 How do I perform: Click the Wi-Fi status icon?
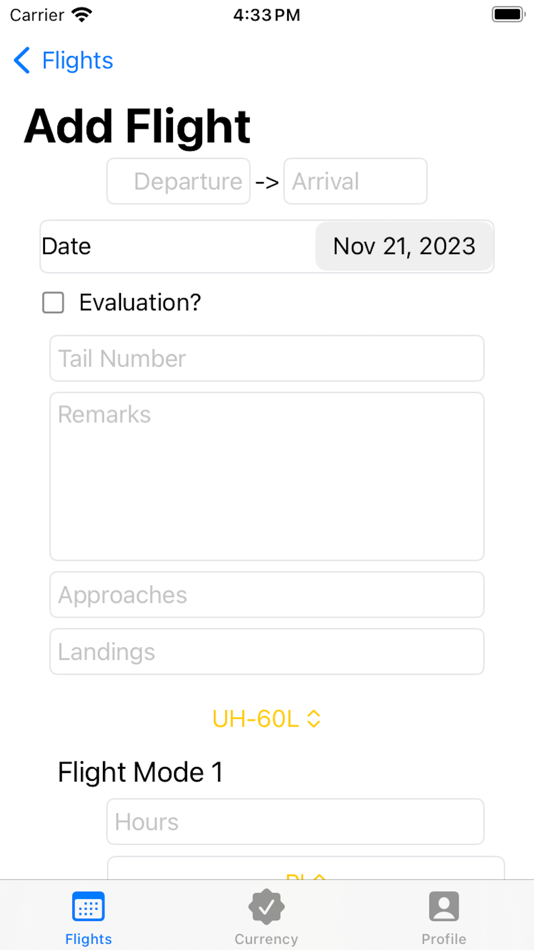pyautogui.click(x=81, y=15)
